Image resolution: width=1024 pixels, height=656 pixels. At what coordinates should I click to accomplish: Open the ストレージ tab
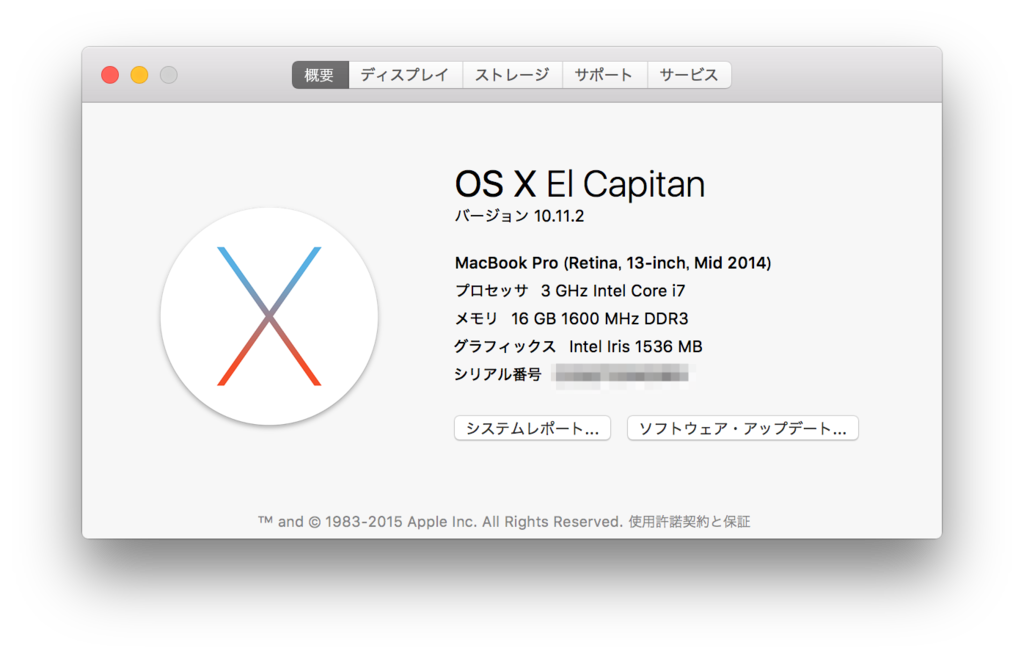coord(513,75)
